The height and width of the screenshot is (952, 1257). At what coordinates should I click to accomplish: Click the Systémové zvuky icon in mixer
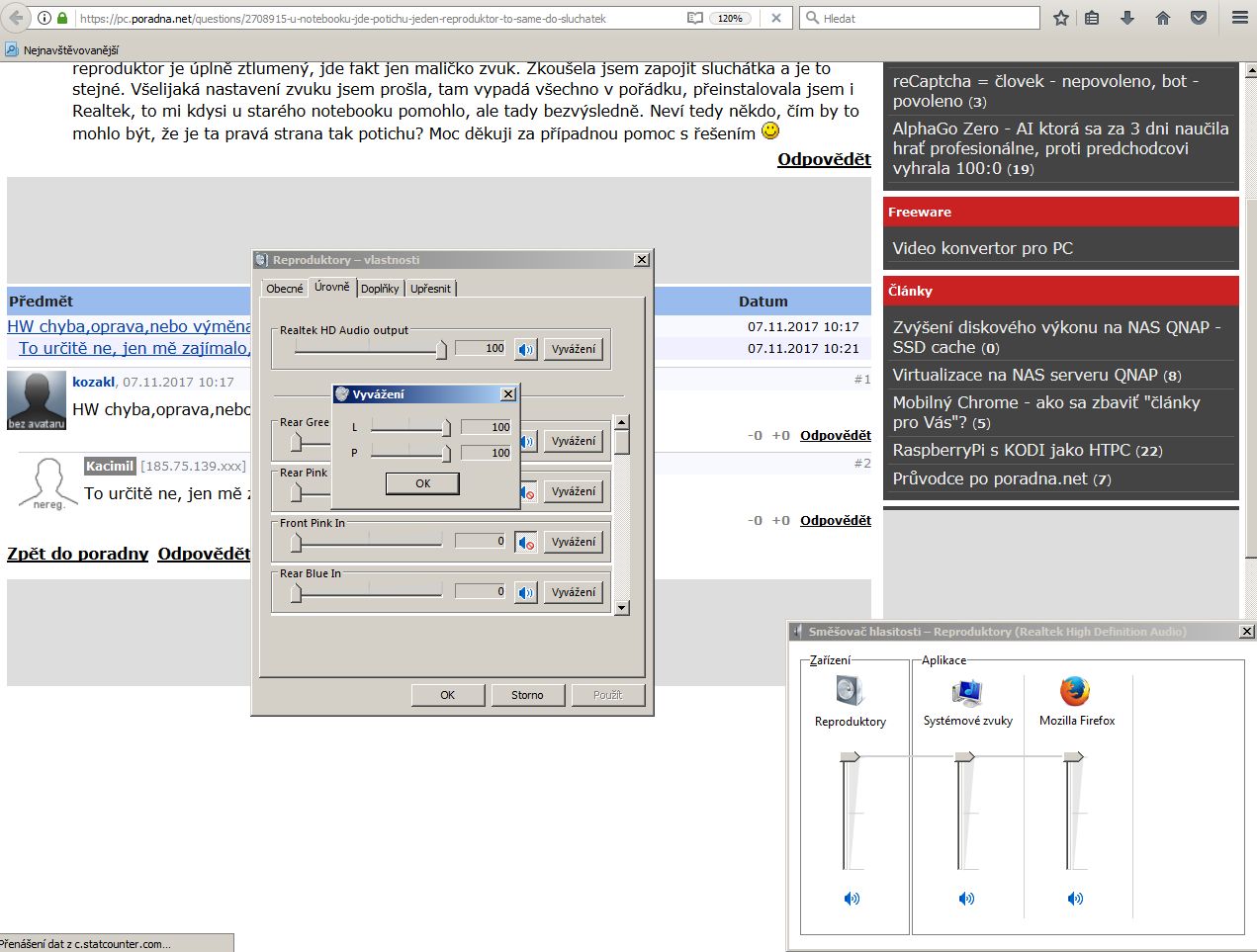(966, 690)
